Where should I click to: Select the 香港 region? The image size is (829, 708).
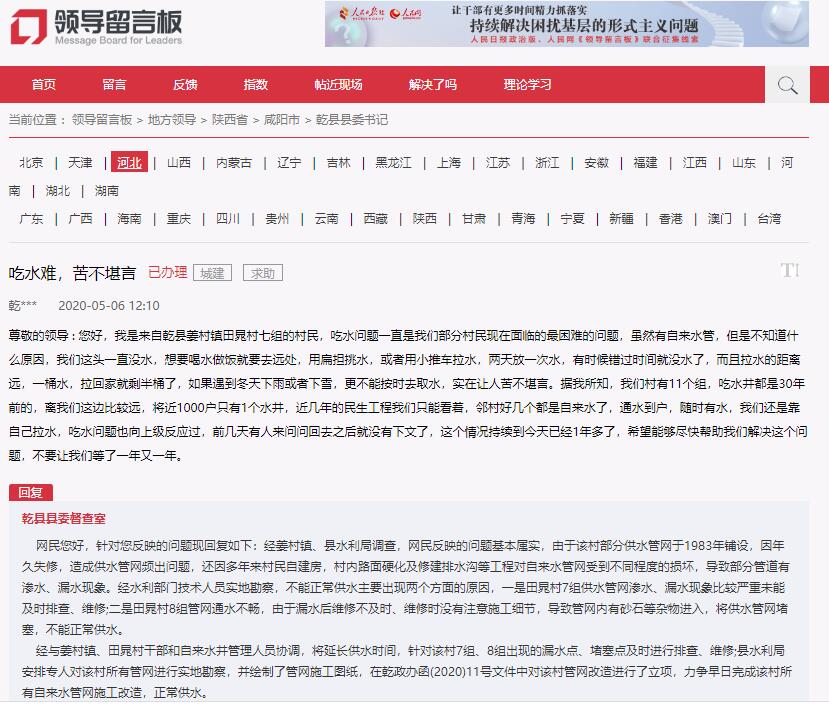pyautogui.click(x=670, y=218)
